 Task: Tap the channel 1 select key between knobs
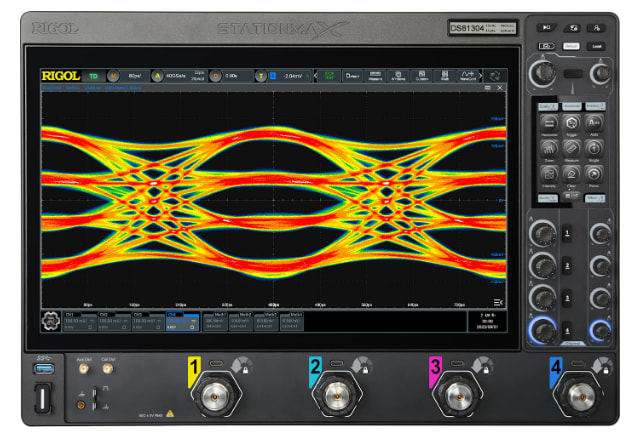point(568,233)
